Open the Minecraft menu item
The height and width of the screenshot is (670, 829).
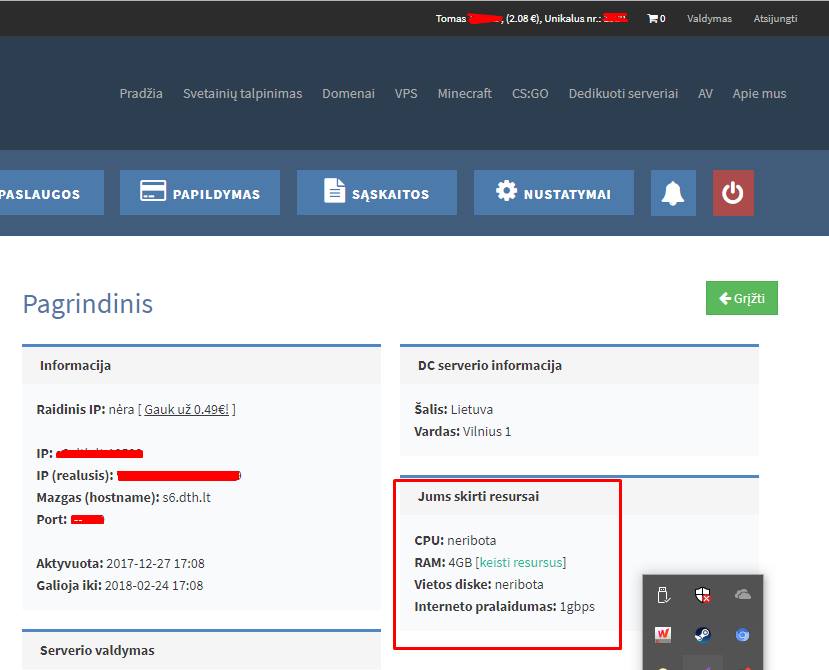[464, 93]
